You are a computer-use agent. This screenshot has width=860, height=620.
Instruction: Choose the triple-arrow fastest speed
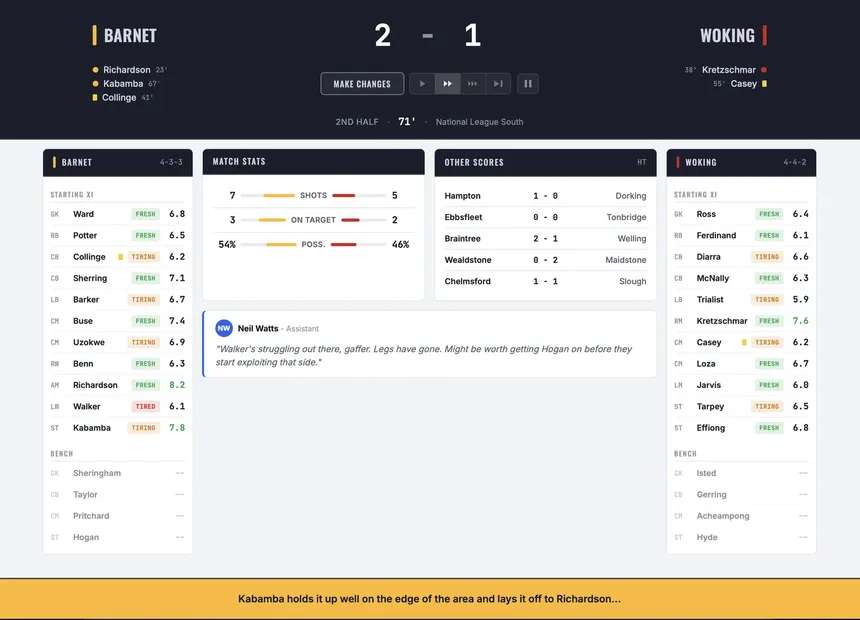[x=473, y=84]
